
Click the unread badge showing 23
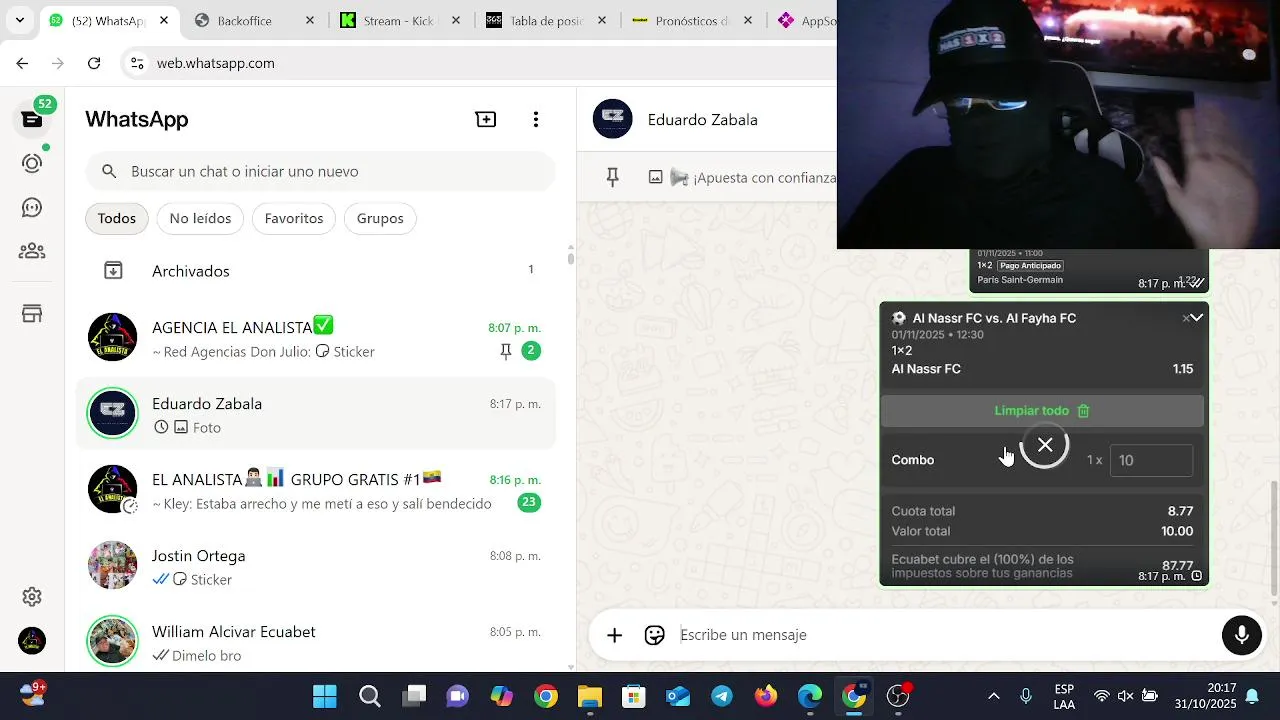point(529,503)
